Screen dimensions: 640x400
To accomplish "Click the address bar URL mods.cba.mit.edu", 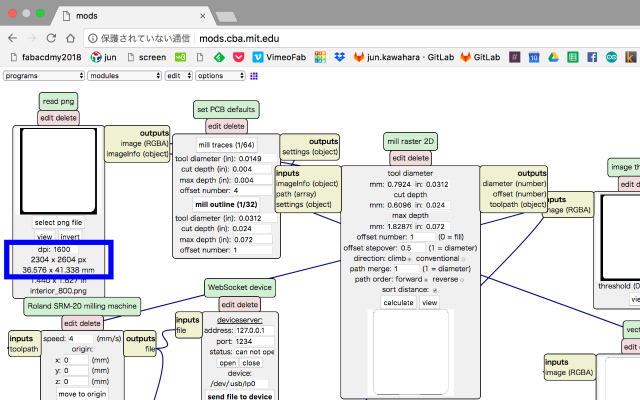I will click(x=239, y=38).
